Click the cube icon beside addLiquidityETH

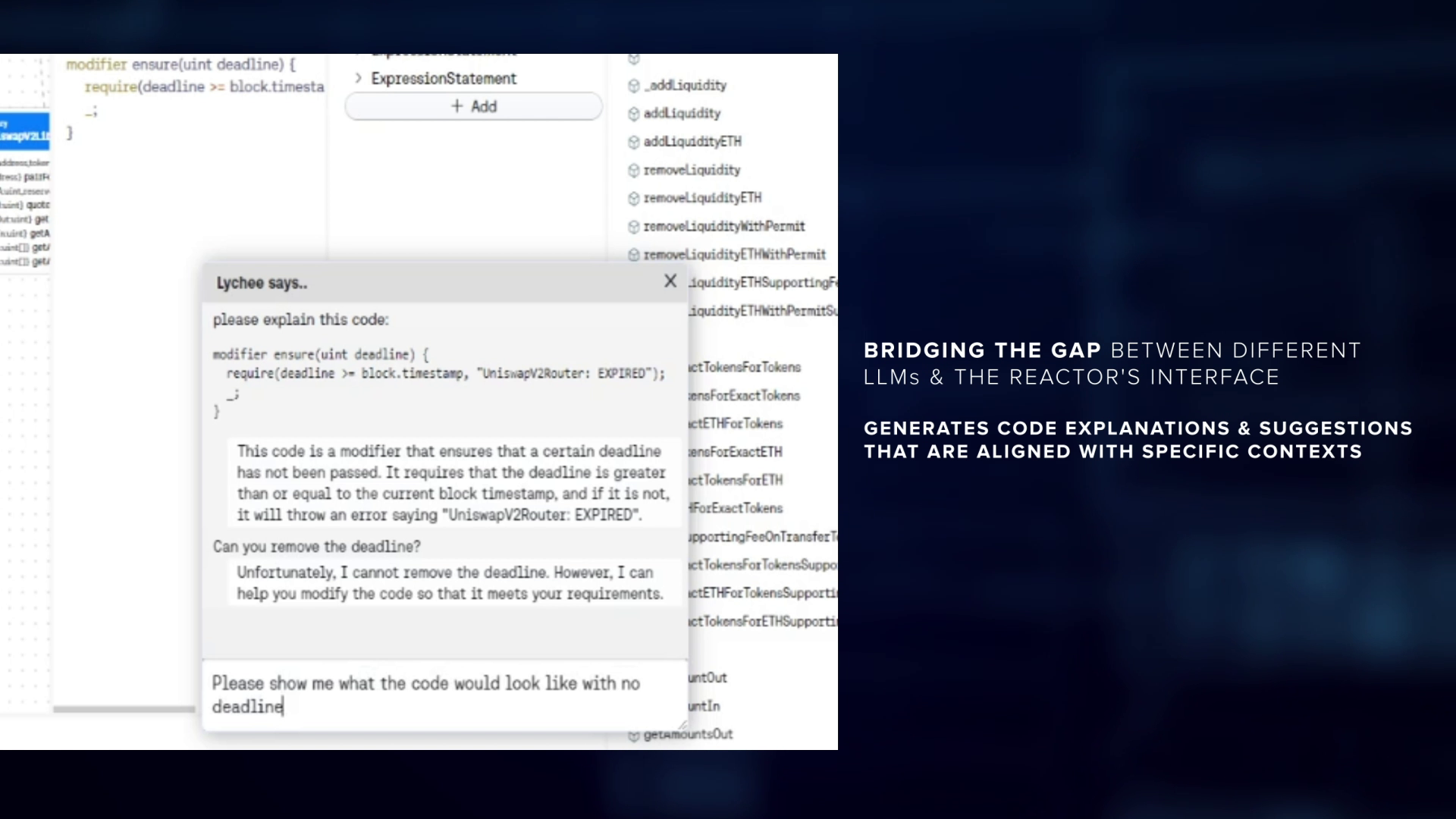click(634, 142)
